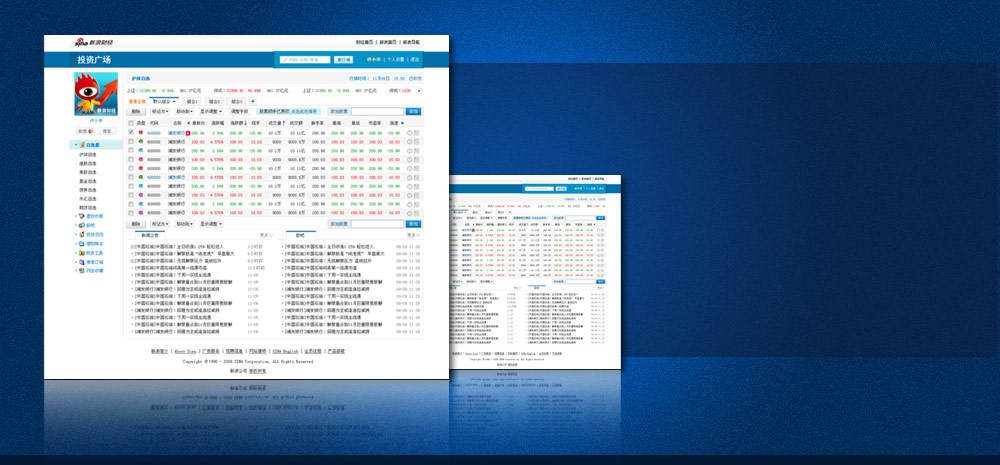Tick the select-all checkbox in the table header
Image resolution: width=1000 pixels, height=465 pixels.
tap(131, 122)
